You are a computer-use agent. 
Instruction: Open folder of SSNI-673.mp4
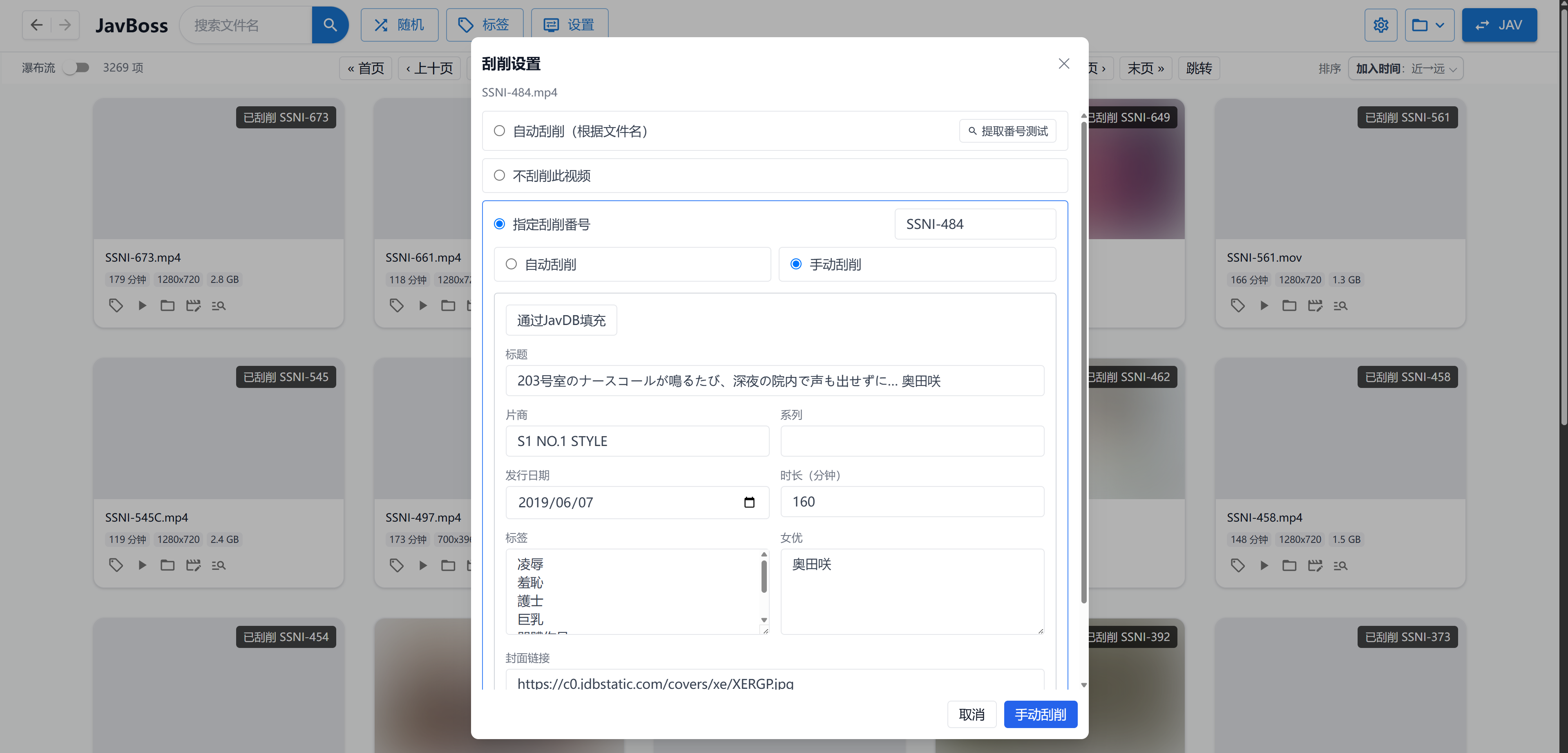[168, 305]
